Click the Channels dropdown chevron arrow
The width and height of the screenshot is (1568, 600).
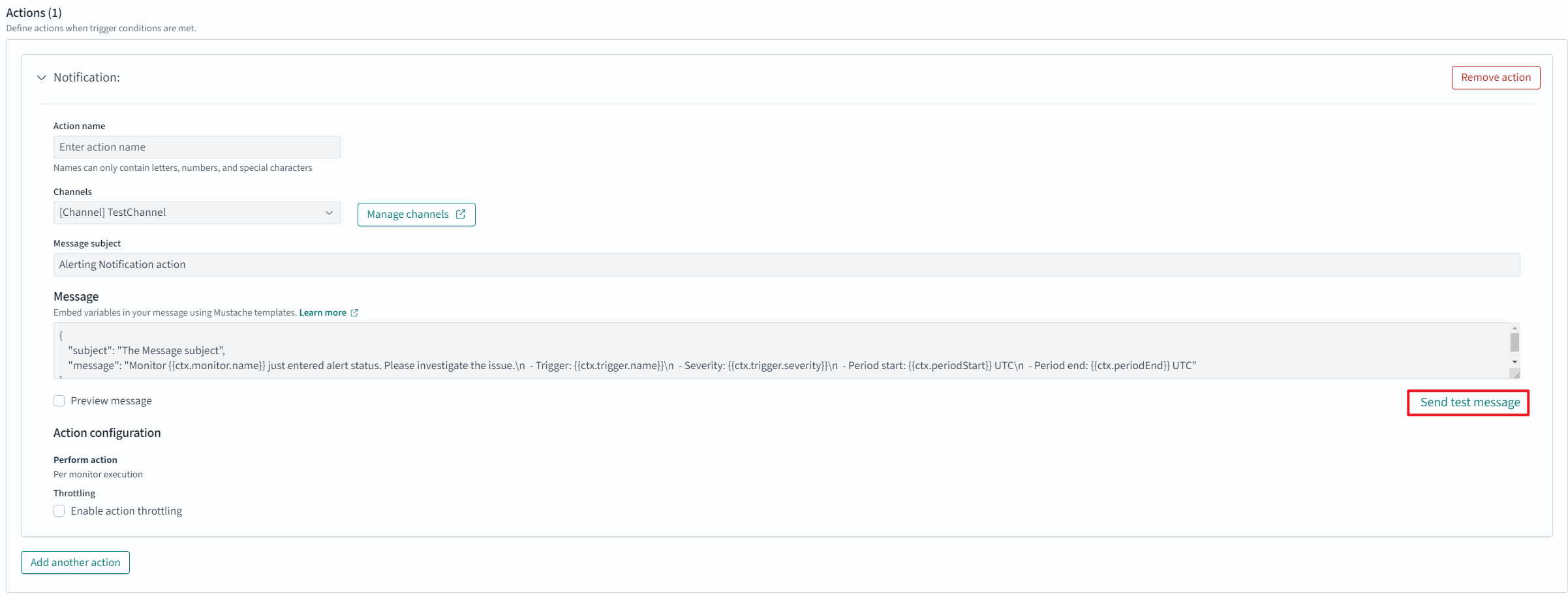[x=329, y=213]
